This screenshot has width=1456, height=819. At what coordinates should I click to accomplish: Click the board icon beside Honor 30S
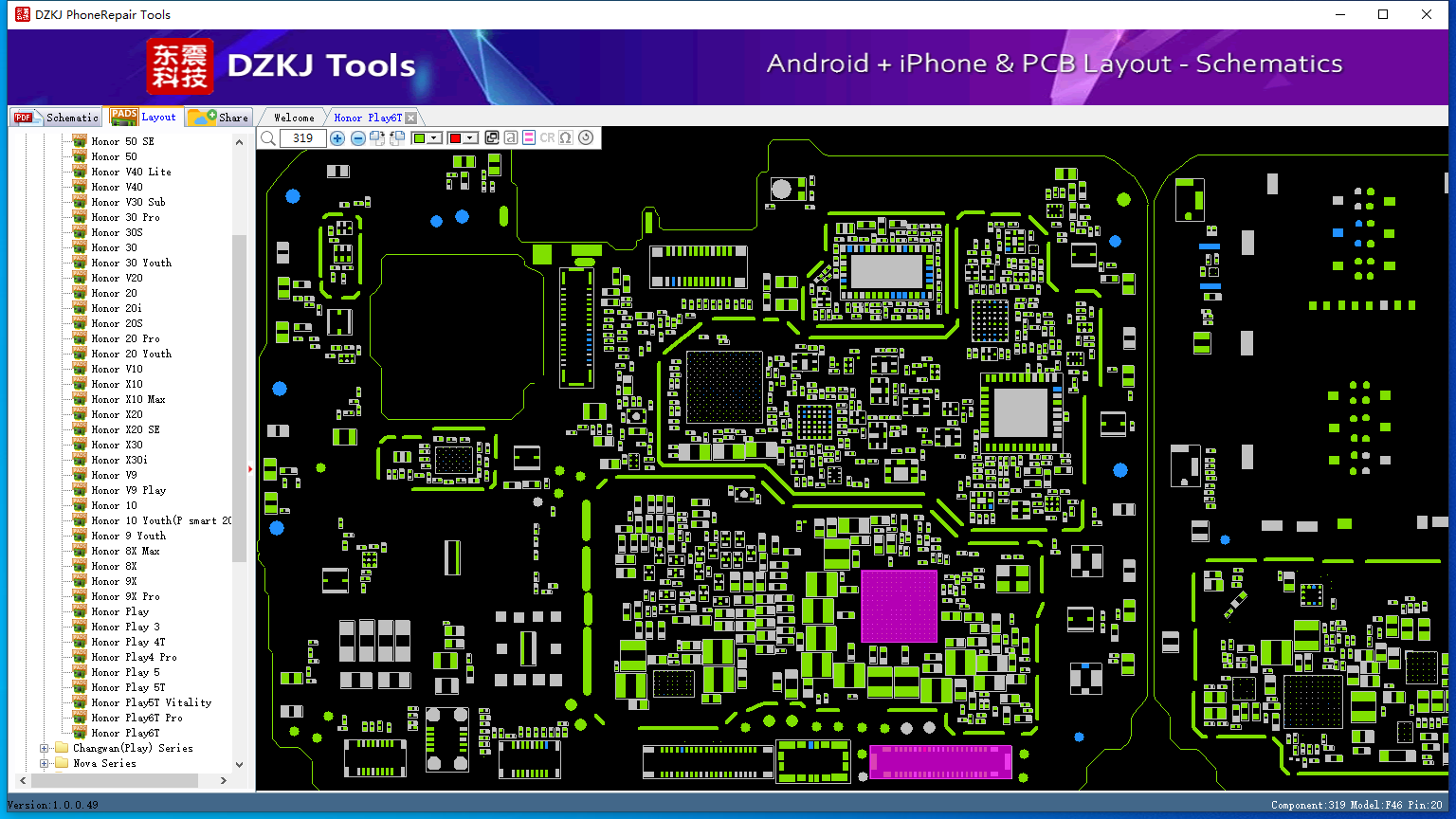pos(80,232)
